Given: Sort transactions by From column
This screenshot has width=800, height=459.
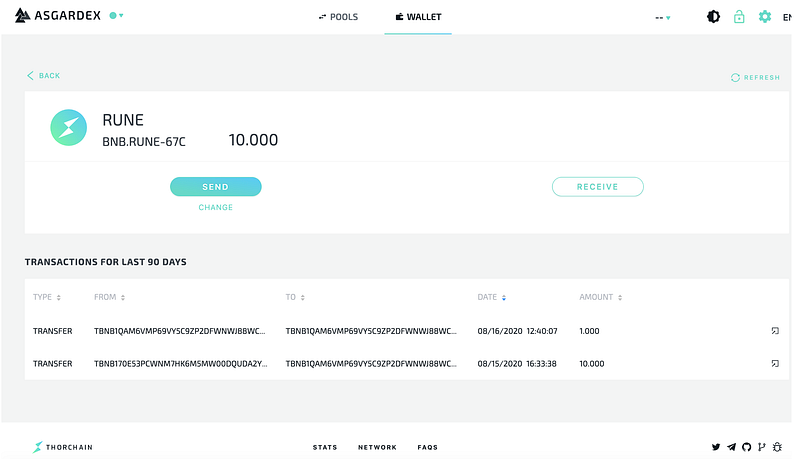Looking at the screenshot, I should [109, 297].
